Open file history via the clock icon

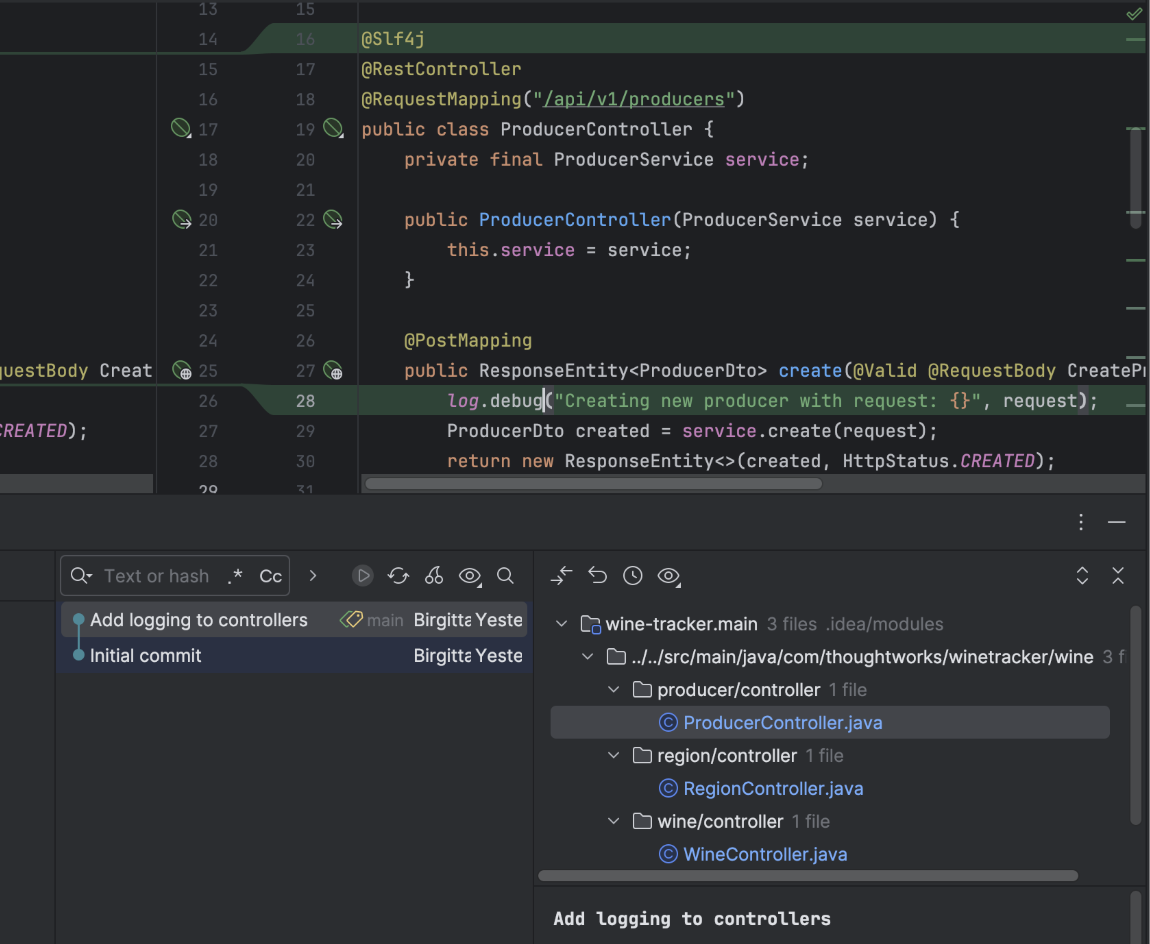(631, 575)
